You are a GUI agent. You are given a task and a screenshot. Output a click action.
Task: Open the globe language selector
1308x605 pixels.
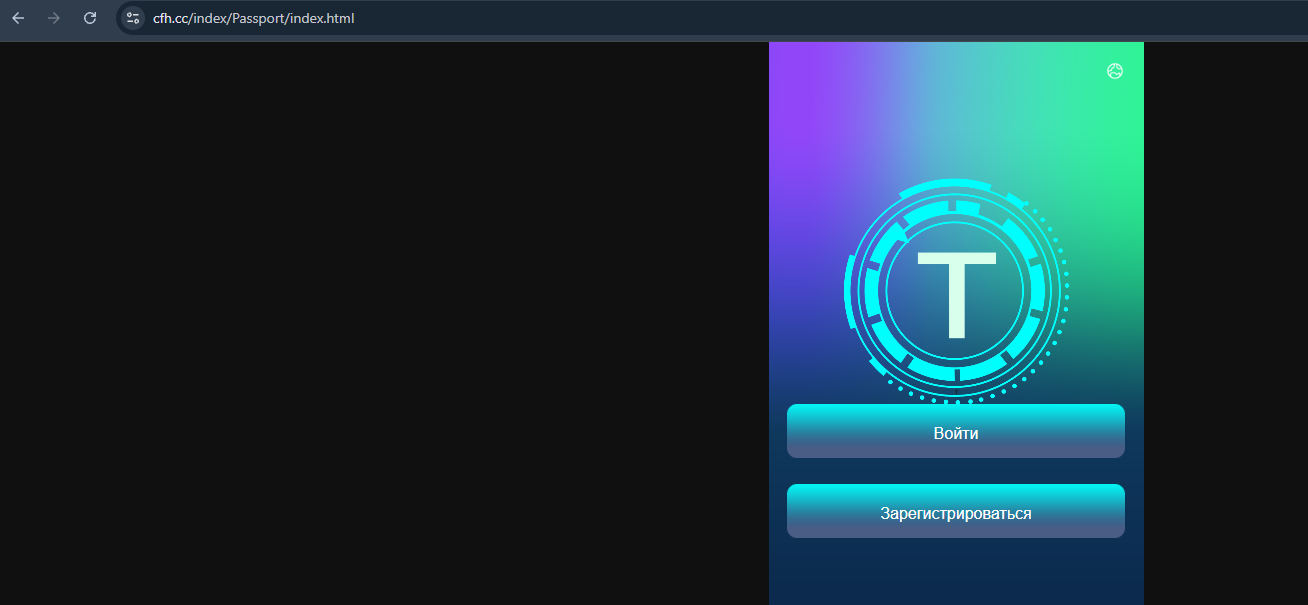click(1115, 71)
